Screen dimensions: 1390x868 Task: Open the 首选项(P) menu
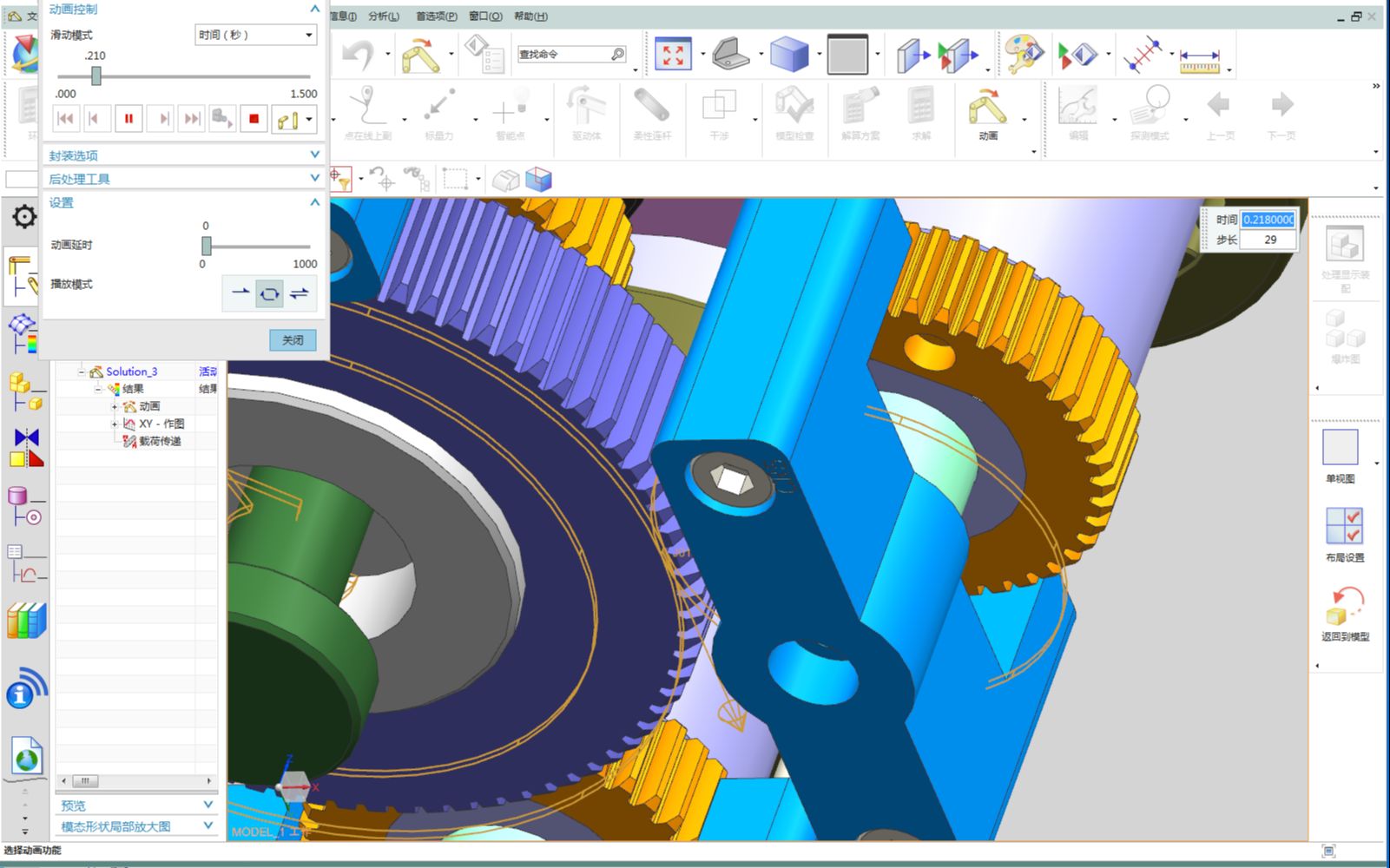click(x=436, y=16)
